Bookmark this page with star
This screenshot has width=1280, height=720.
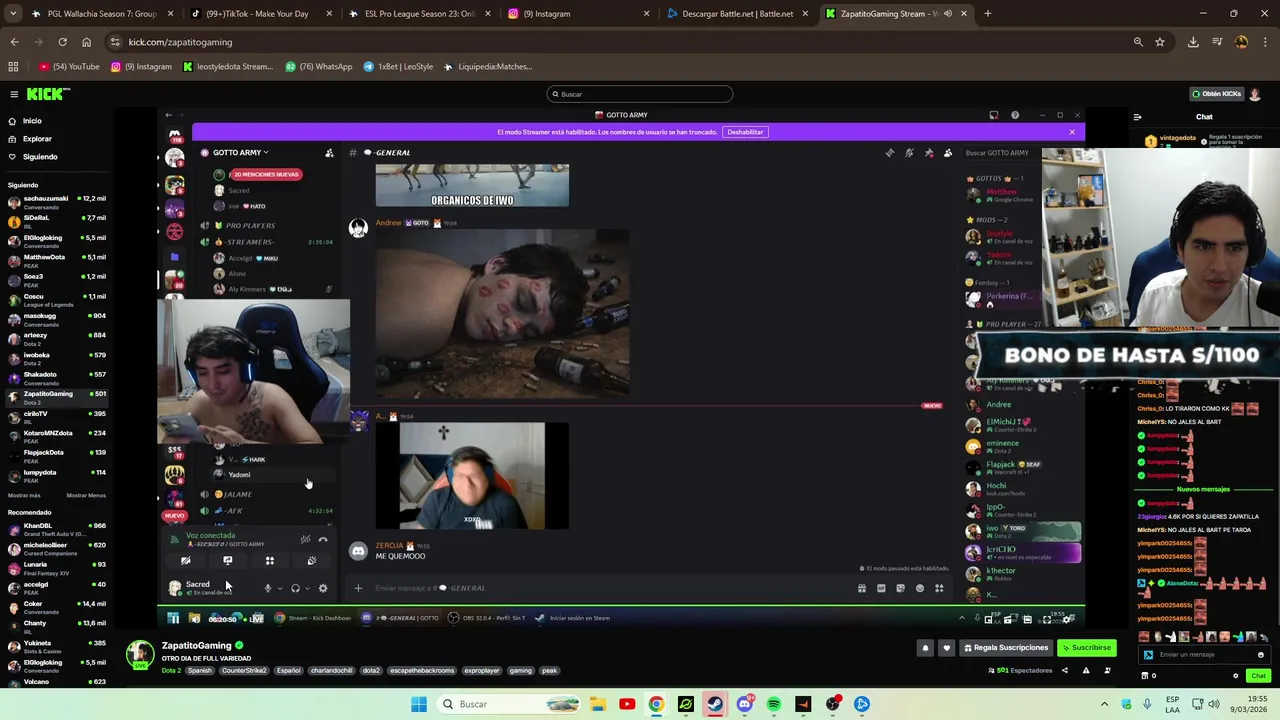[x=1160, y=42]
